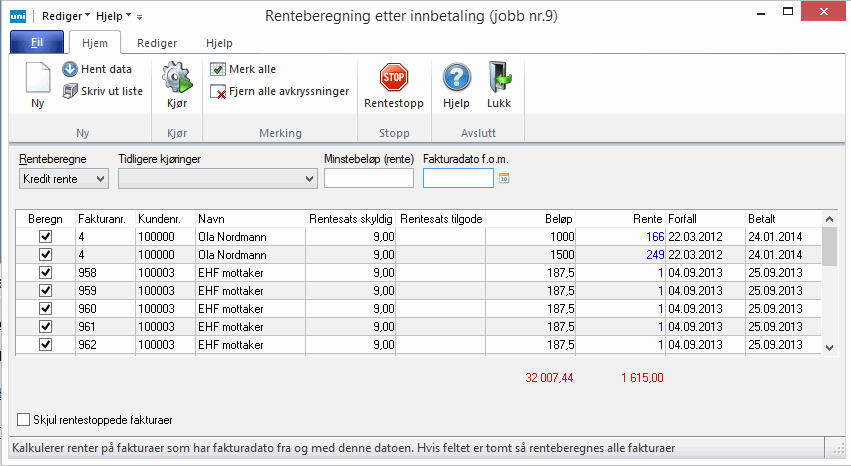851x466 pixels.
Task: Uncheck Beregn for invoice 958
Action: (45, 272)
